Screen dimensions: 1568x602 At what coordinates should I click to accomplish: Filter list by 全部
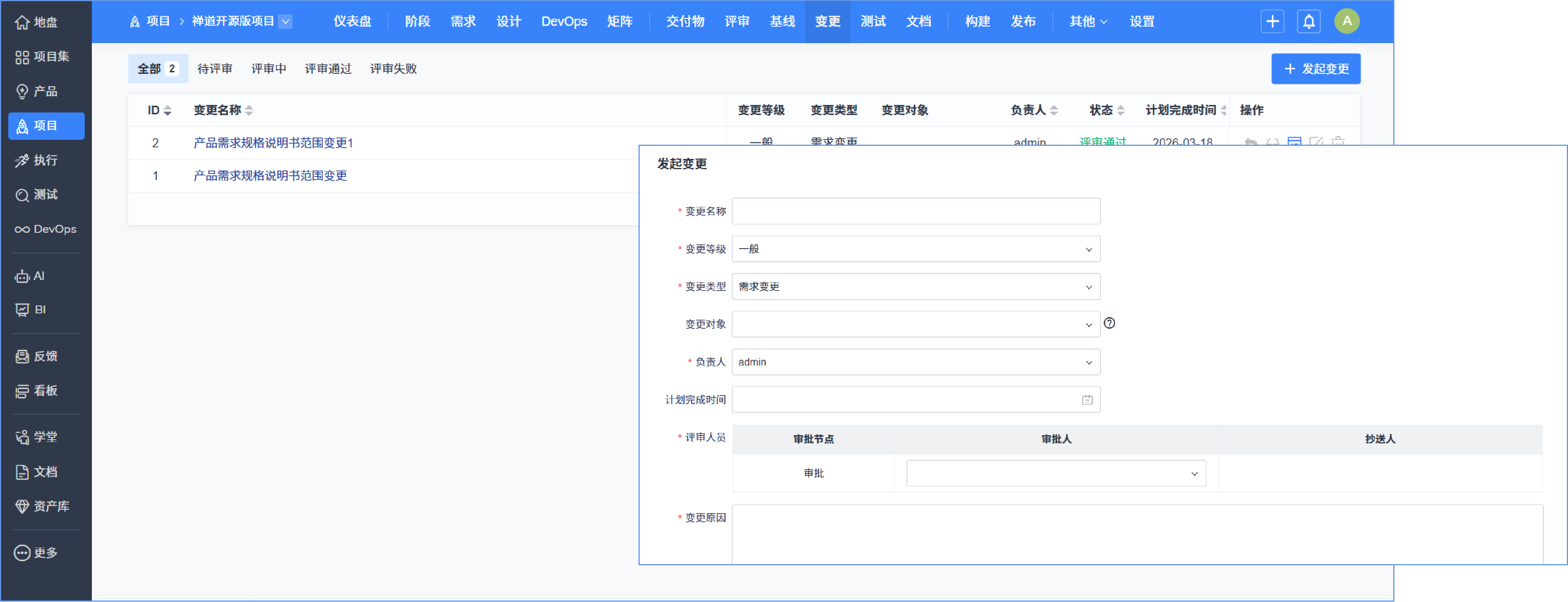point(157,69)
